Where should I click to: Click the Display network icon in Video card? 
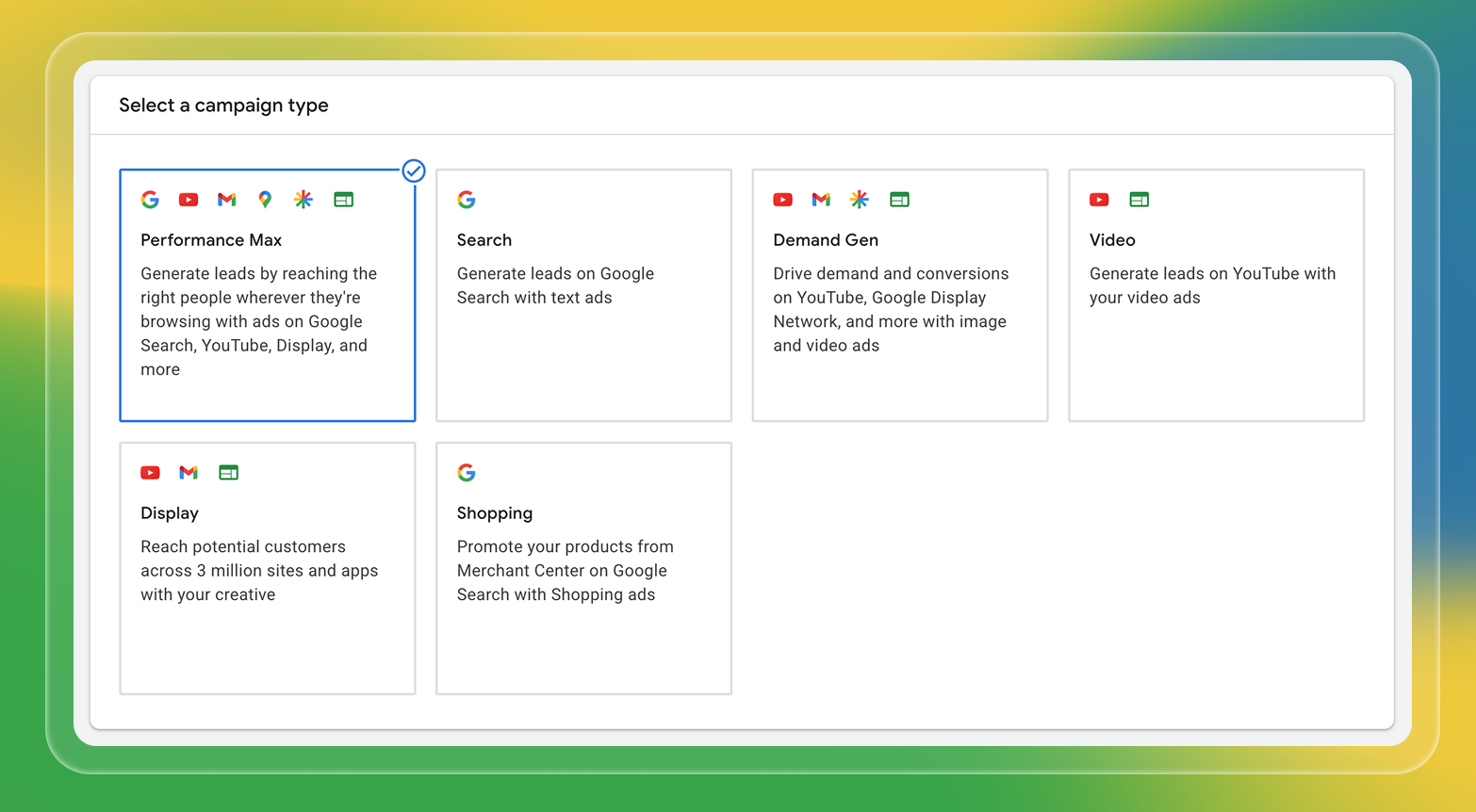click(1140, 200)
